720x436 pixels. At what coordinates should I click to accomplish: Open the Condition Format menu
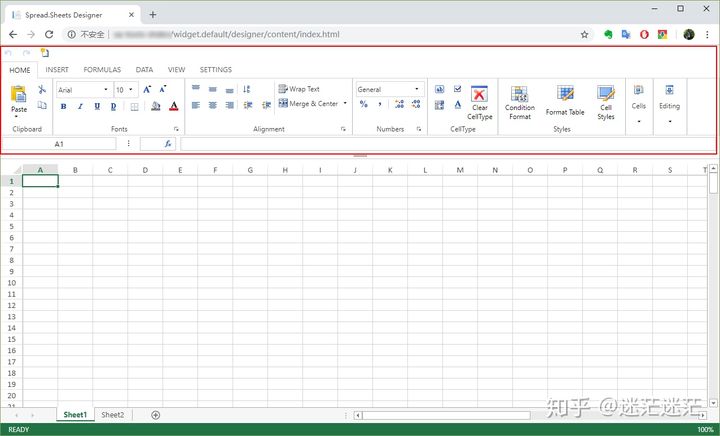(x=520, y=103)
